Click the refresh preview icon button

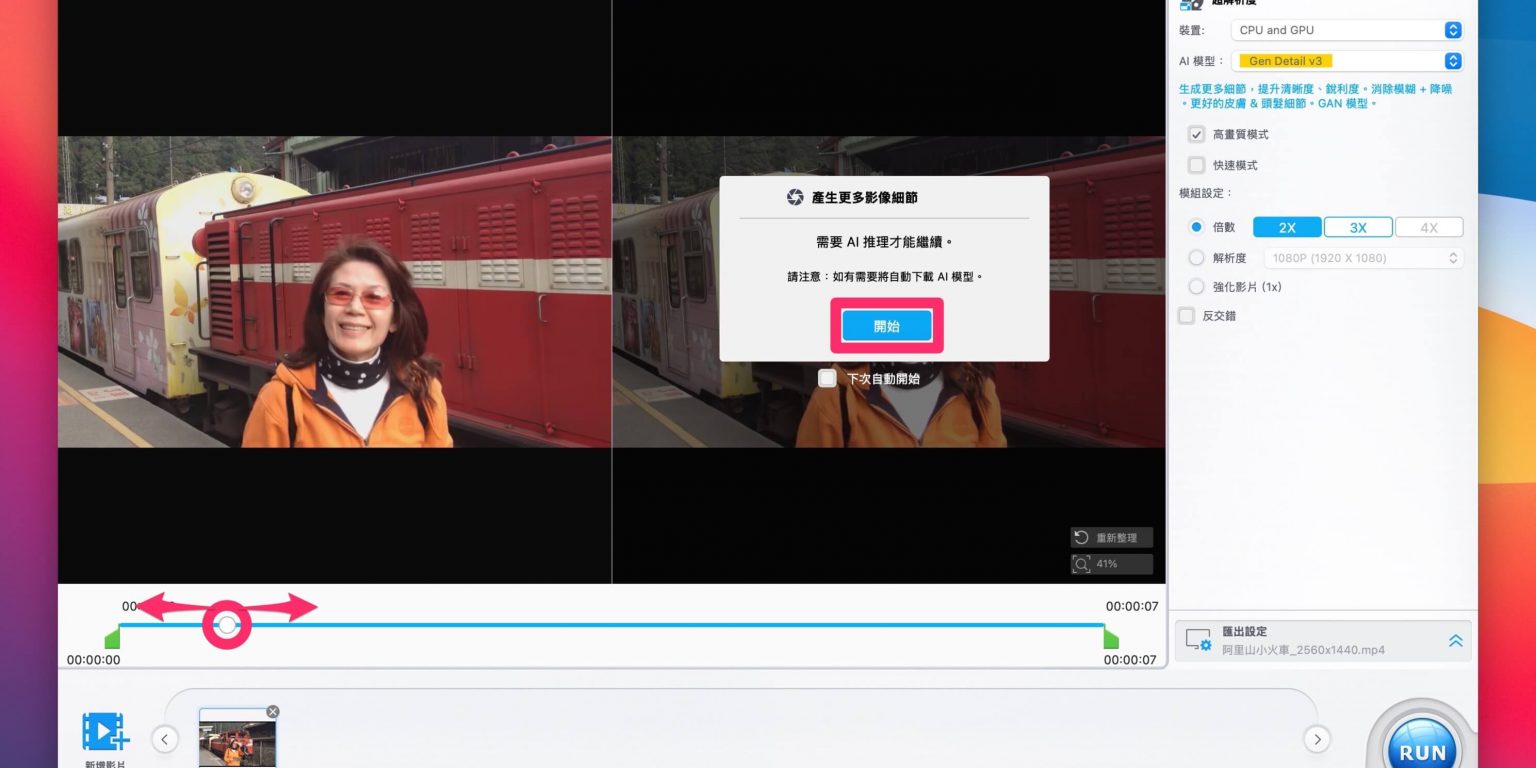[x=1081, y=538]
